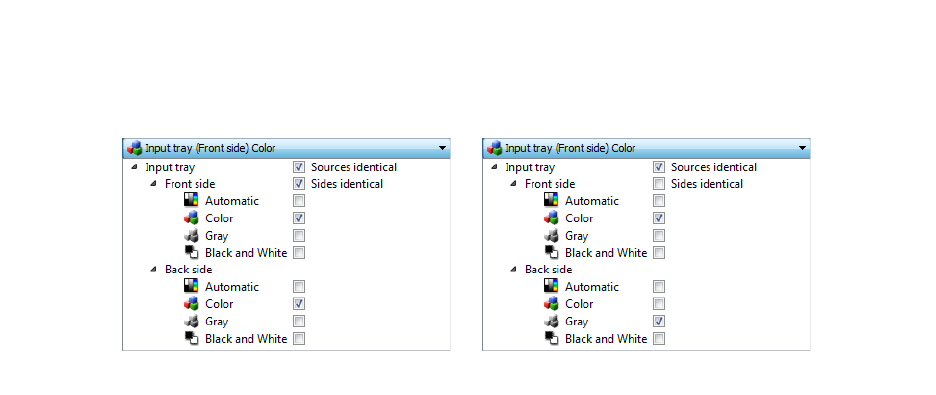Collapse the Front side node in left panel

[x=153, y=184]
